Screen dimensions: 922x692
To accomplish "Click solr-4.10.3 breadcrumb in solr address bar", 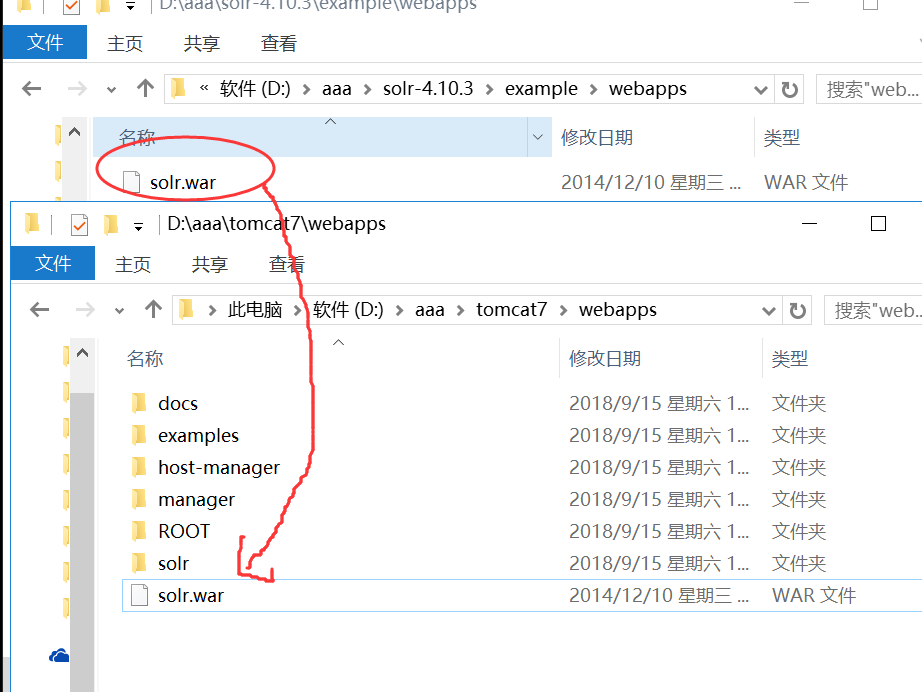I will tap(428, 89).
